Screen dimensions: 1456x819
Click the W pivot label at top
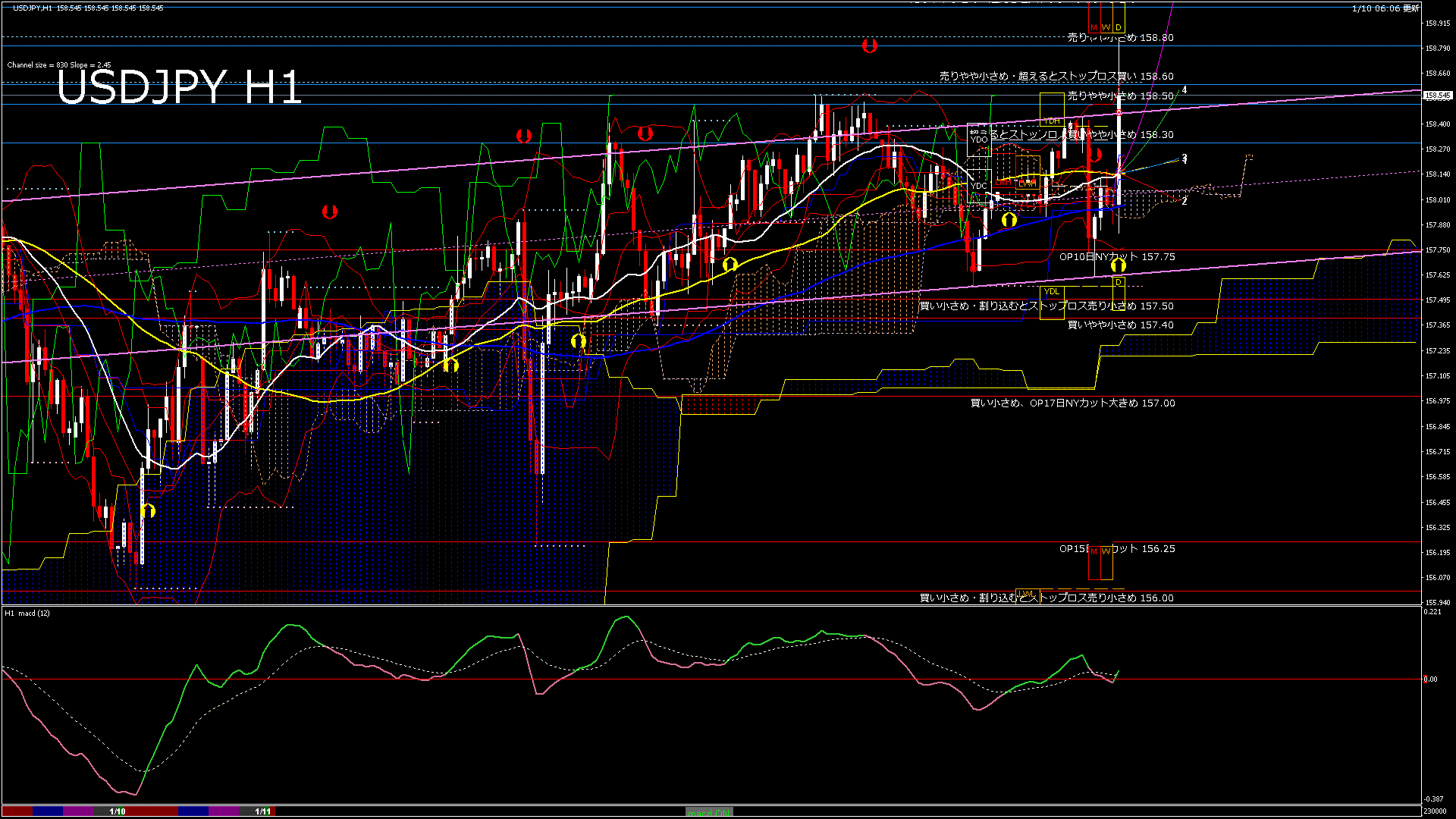1106,28
